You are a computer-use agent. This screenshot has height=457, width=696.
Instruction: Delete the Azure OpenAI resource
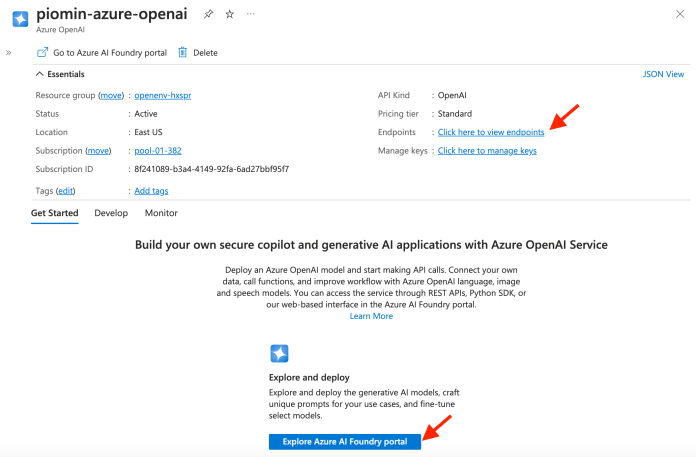pyautogui.click(x=198, y=52)
